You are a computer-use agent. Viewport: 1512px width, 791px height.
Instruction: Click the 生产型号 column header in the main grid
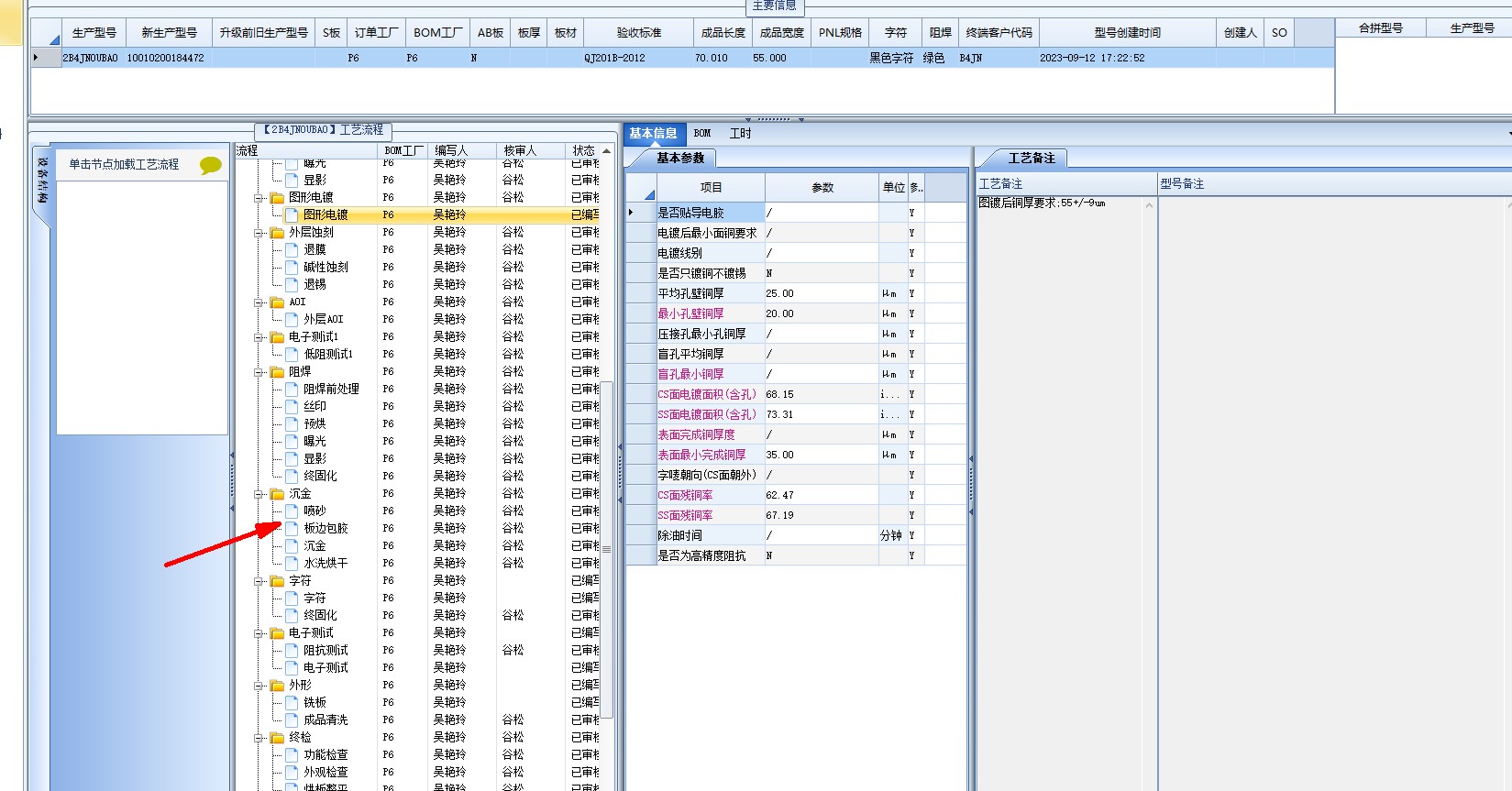[94, 32]
